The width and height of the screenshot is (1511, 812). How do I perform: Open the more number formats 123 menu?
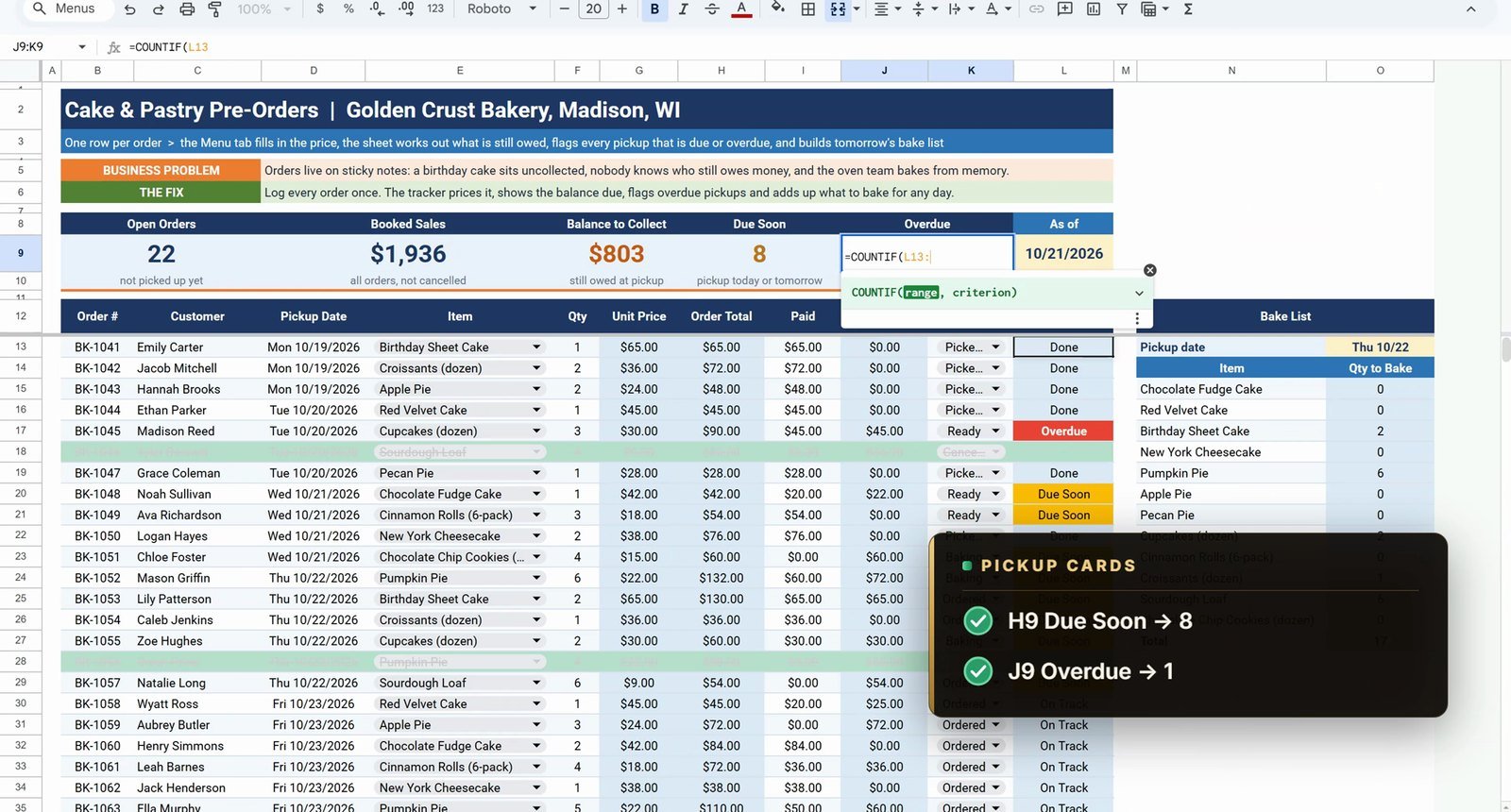point(435,8)
